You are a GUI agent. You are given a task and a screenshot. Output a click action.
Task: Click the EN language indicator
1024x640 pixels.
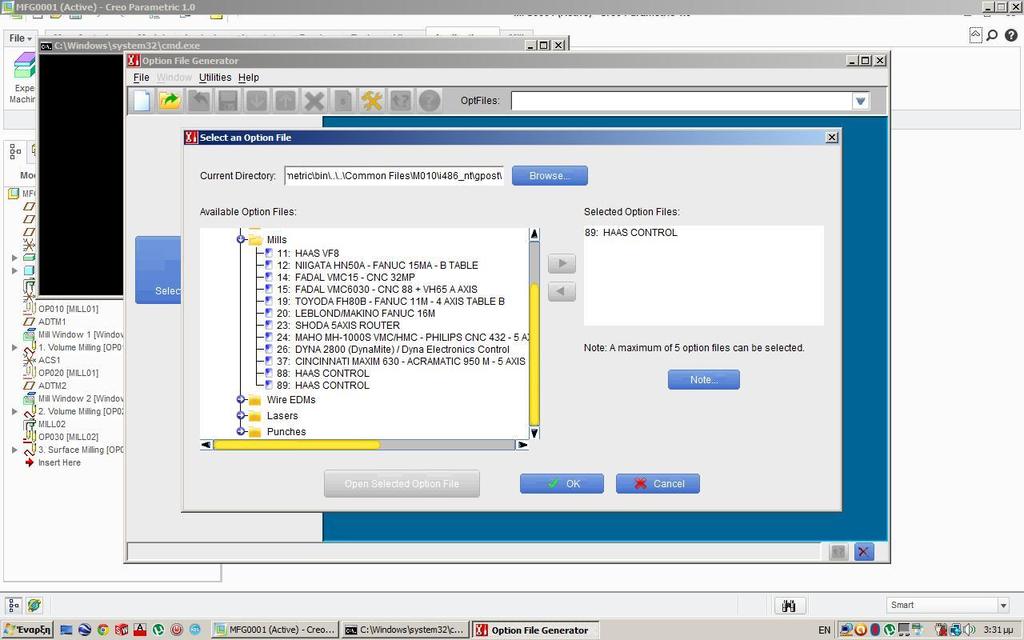pyautogui.click(x=824, y=630)
